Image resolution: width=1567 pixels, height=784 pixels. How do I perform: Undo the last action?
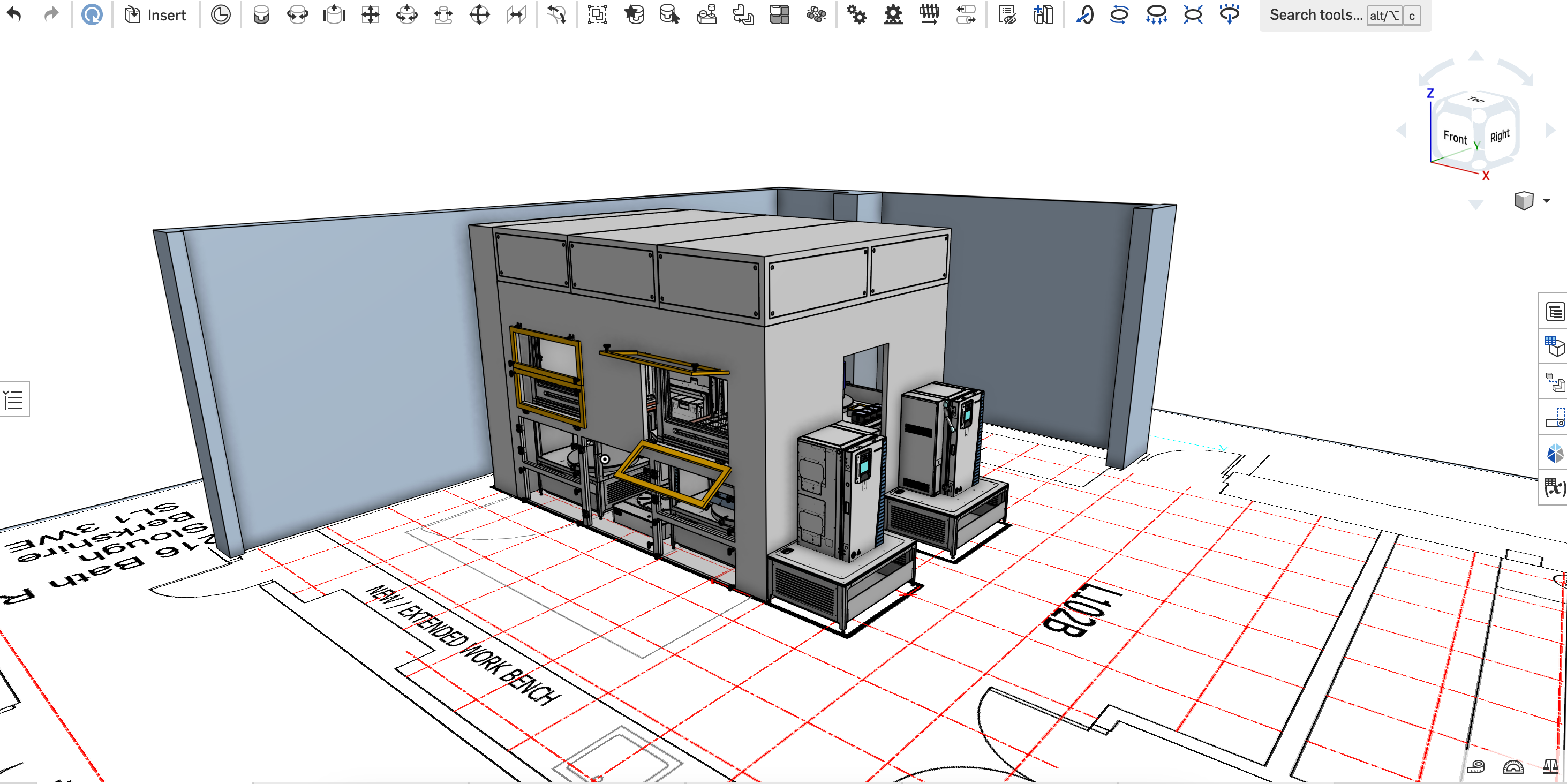coord(14,14)
